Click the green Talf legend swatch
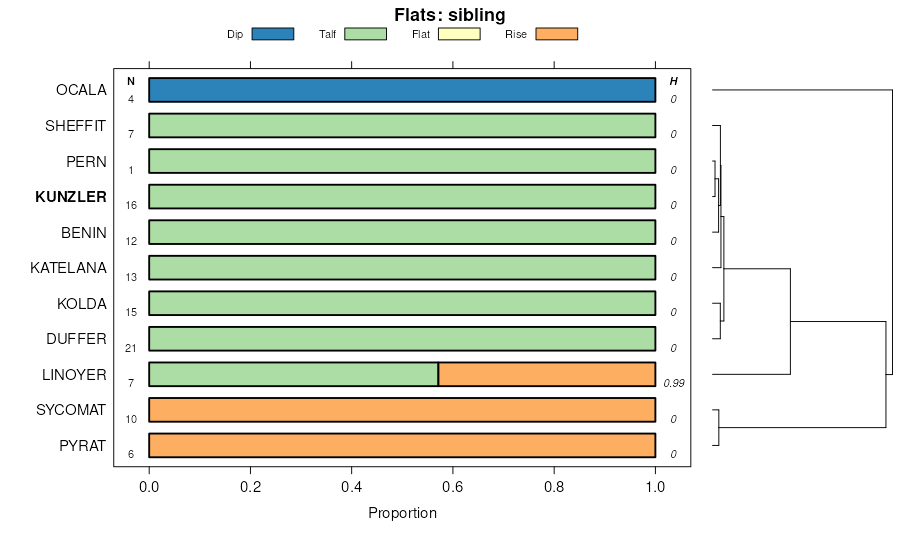 364,34
